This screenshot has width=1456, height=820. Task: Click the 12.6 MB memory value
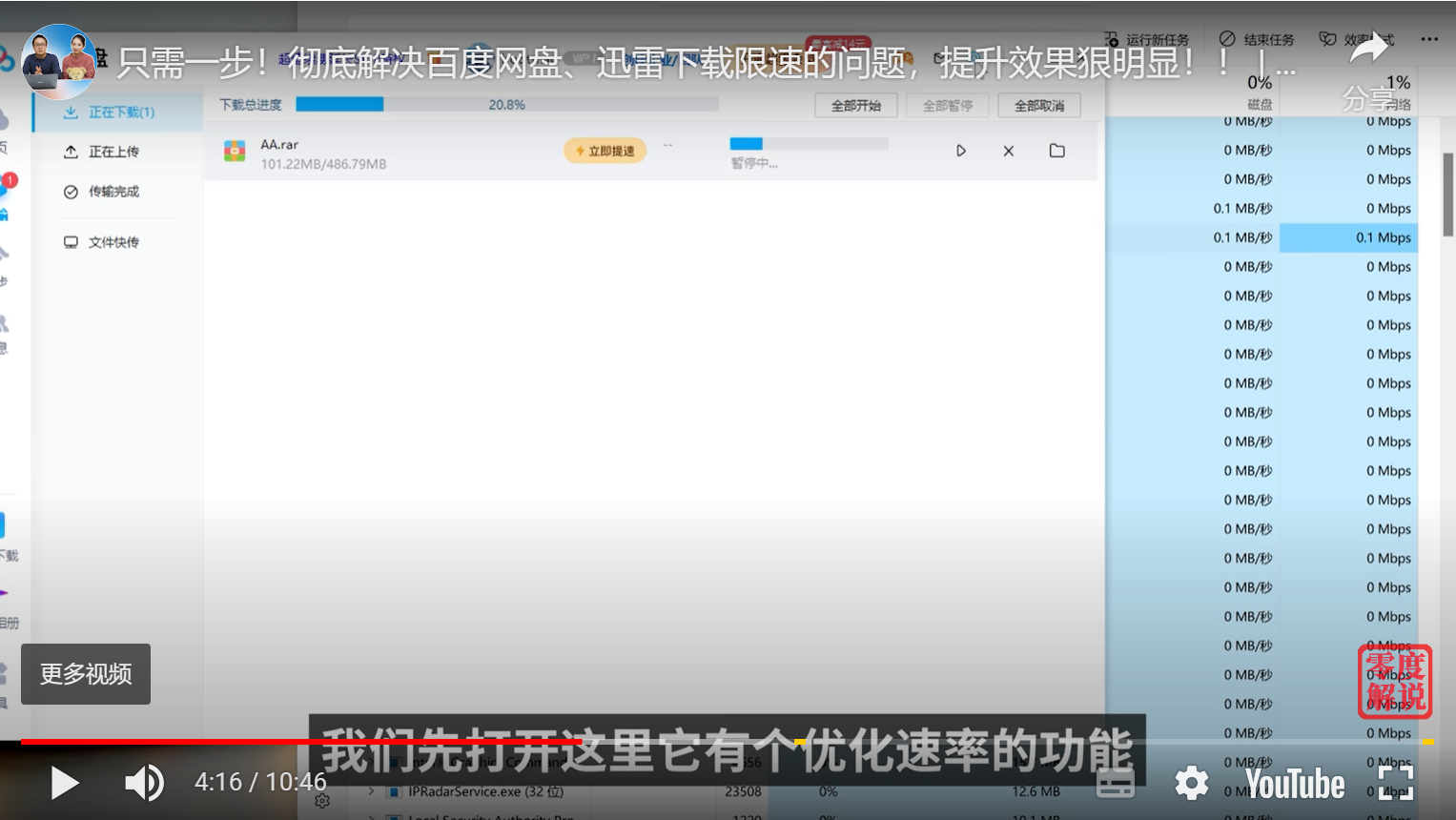[x=1036, y=791]
